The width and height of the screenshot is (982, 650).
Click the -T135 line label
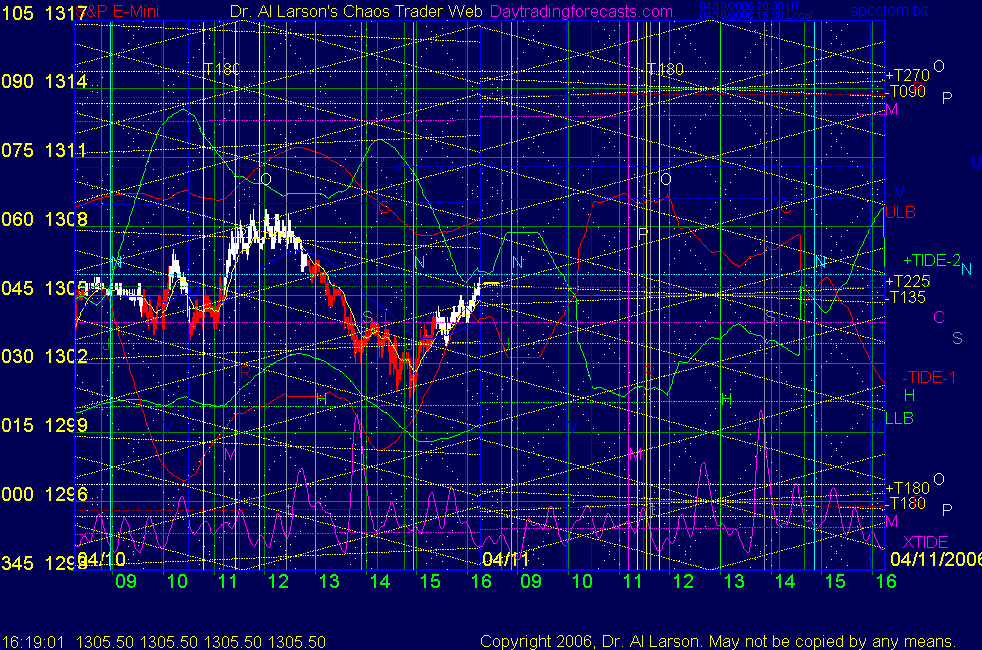(906, 297)
